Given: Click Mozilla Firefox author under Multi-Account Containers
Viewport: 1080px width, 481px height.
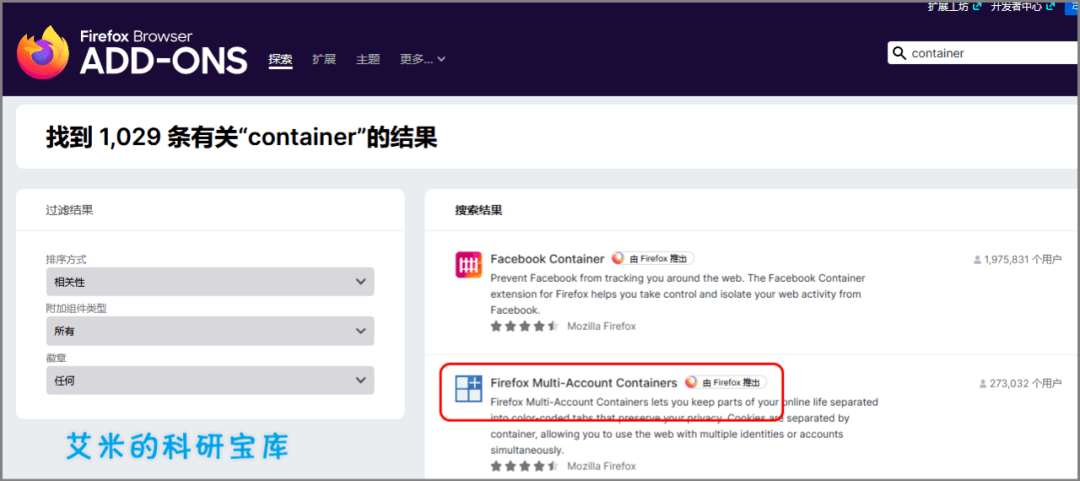Looking at the screenshot, I should pyautogui.click(x=601, y=466).
